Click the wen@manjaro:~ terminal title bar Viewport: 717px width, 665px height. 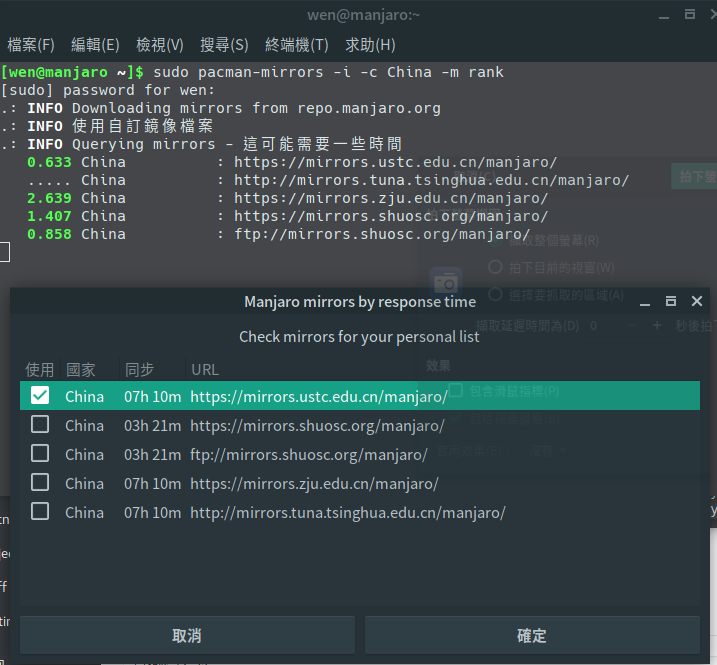pyautogui.click(x=364, y=15)
